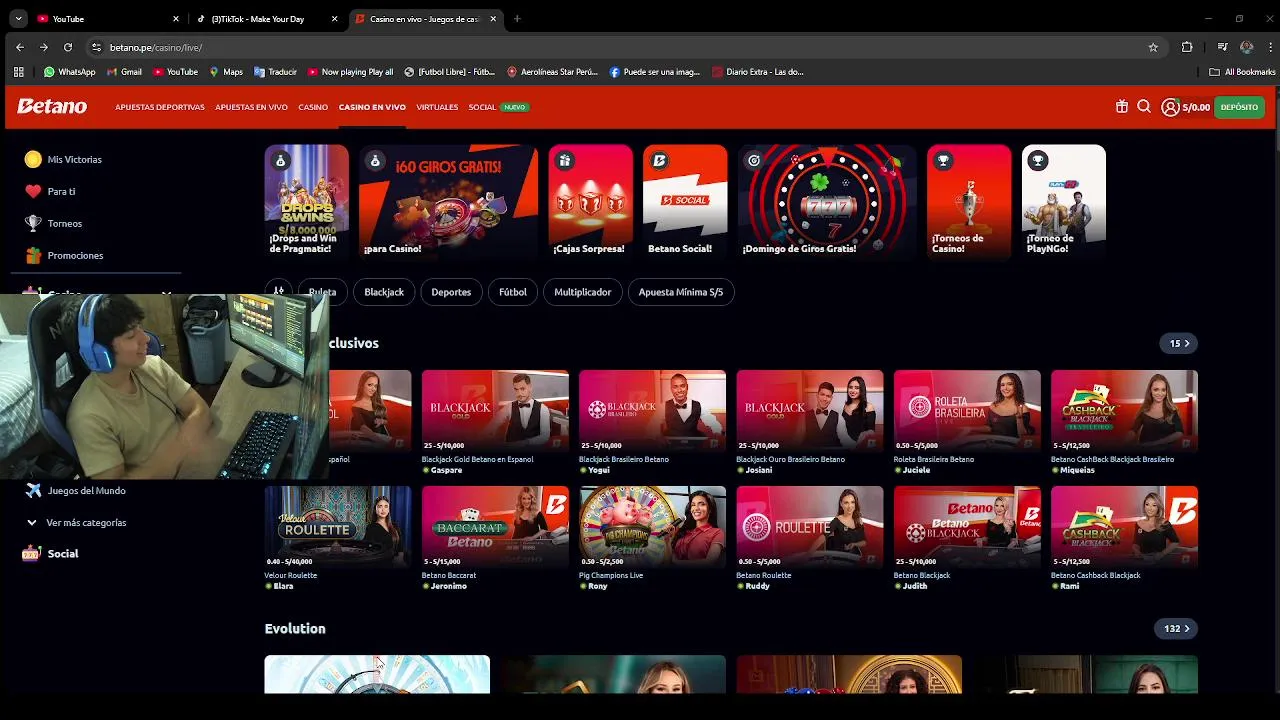Open S/0.00 account balance
The image size is (1280, 720).
1196,107
